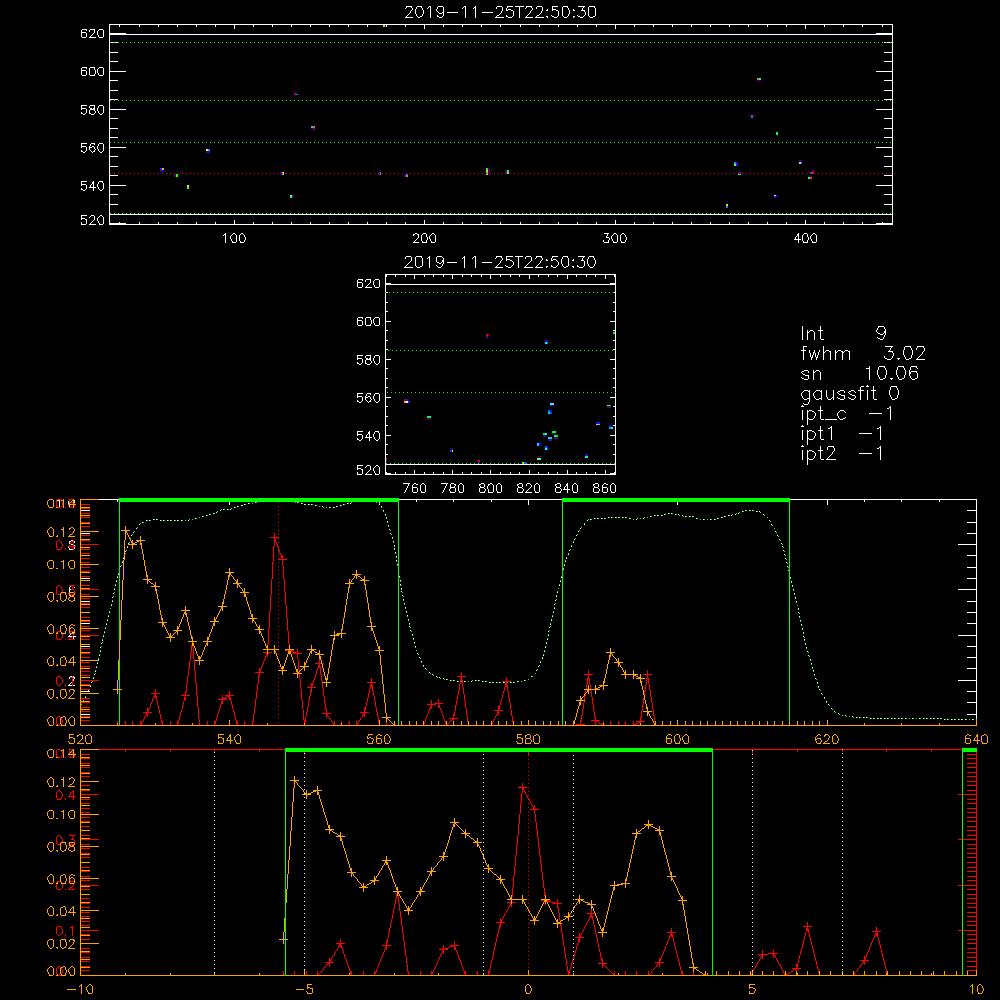Click the third plot's x-axis label 600
Viewport: 1000px width, 1000px height.
click(677, 739)
